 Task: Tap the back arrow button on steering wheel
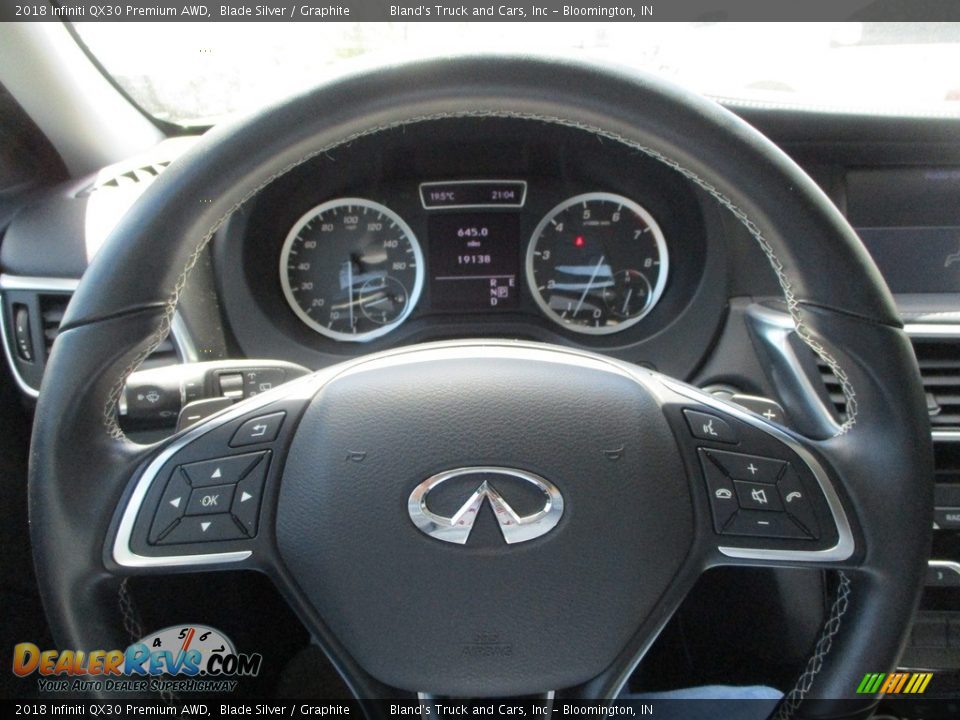(258, 429)
